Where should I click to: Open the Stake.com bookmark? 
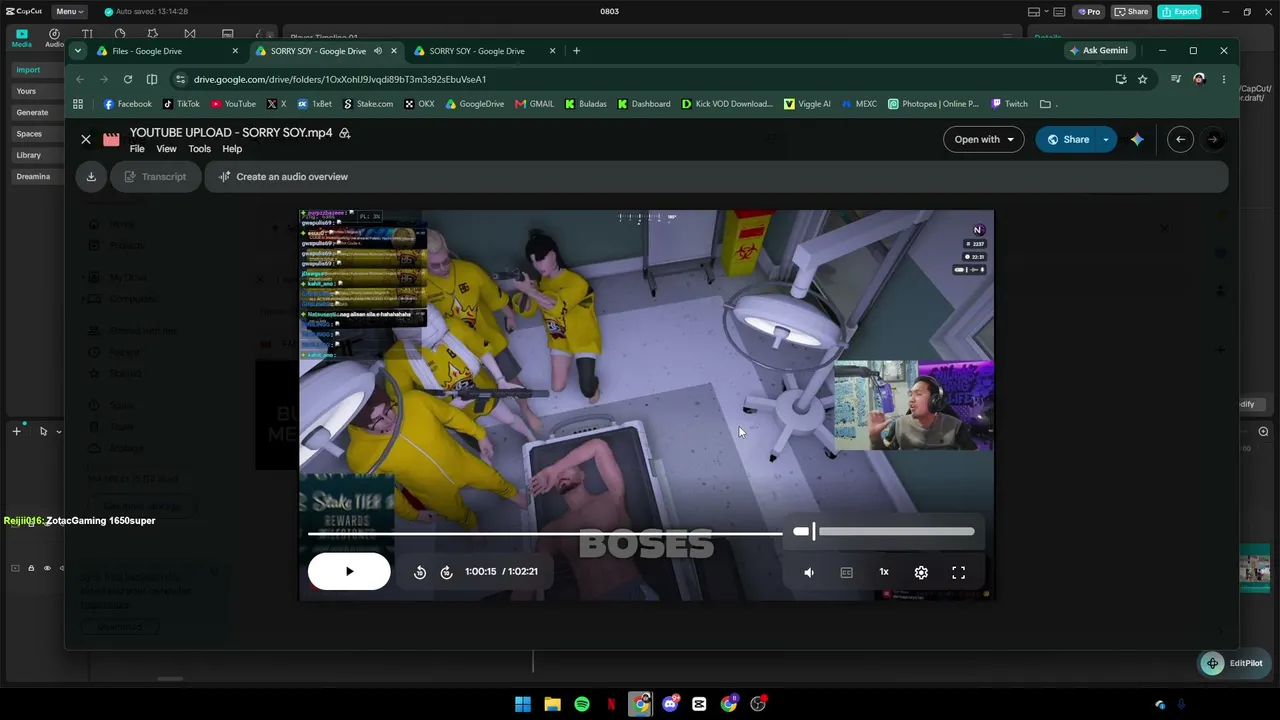coord(368,104)
